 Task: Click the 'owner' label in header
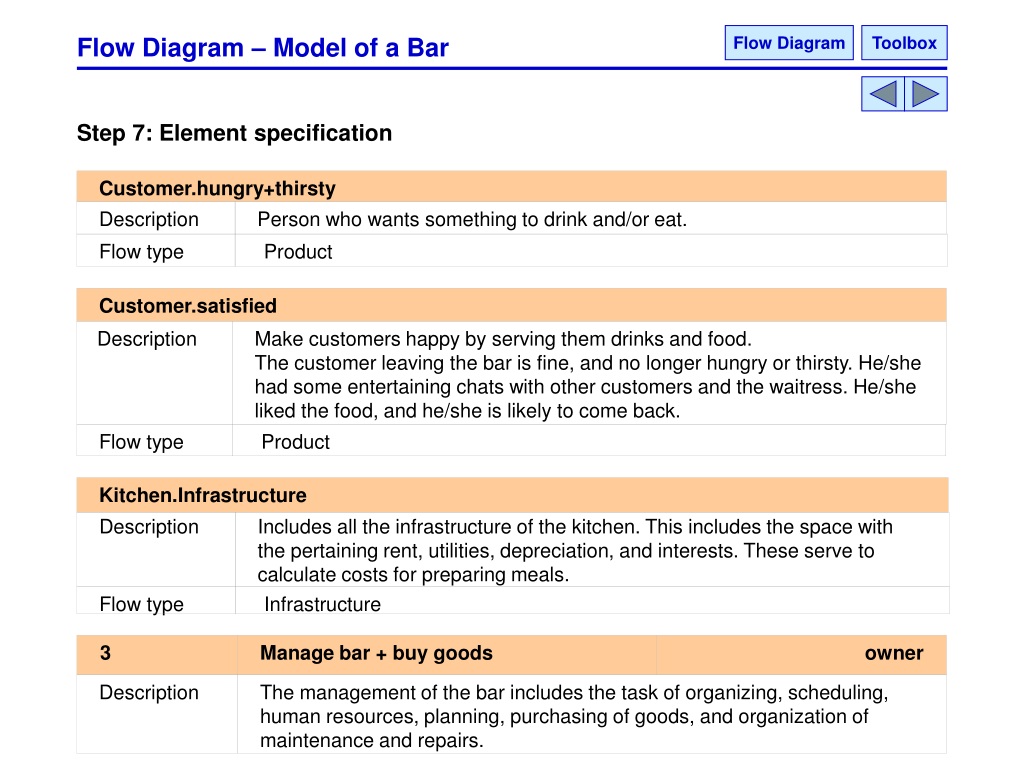893,653
